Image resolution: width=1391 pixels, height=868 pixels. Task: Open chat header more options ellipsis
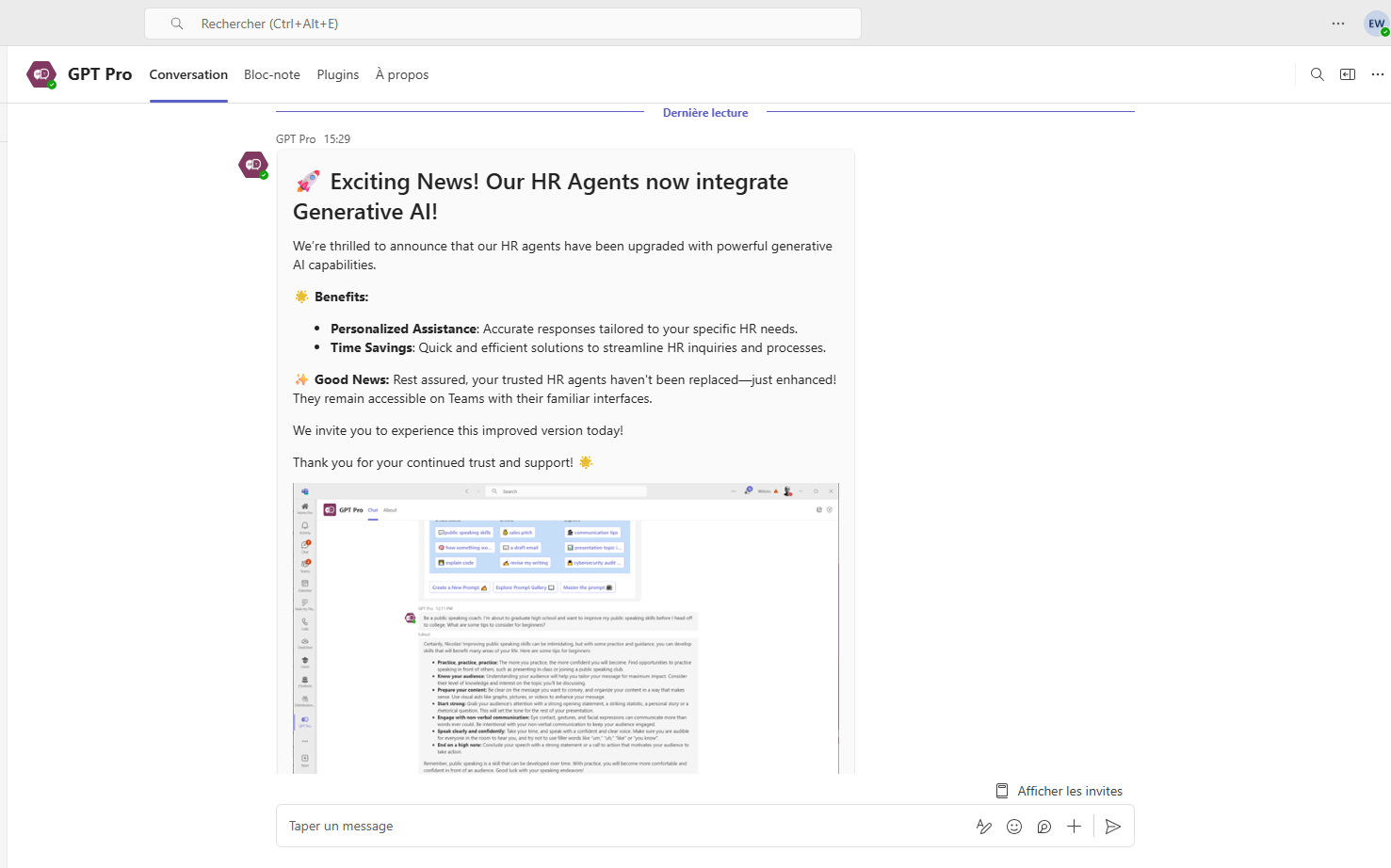[x=1378, y=74]
